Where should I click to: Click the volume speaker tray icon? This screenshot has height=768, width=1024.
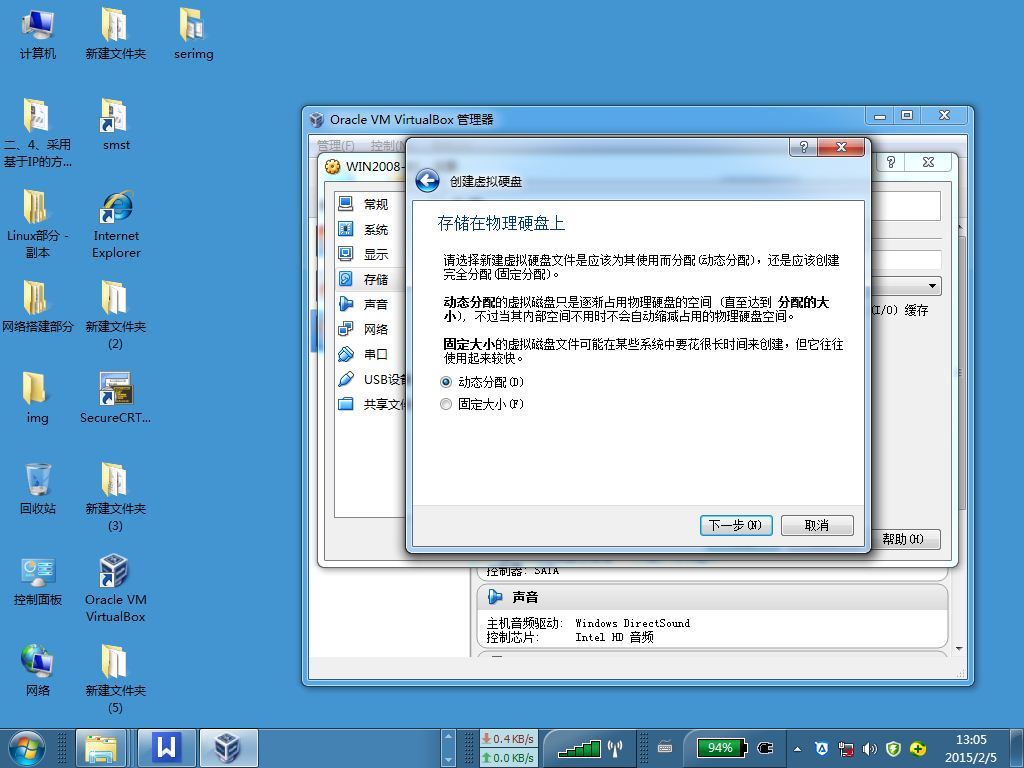[869, 749]
